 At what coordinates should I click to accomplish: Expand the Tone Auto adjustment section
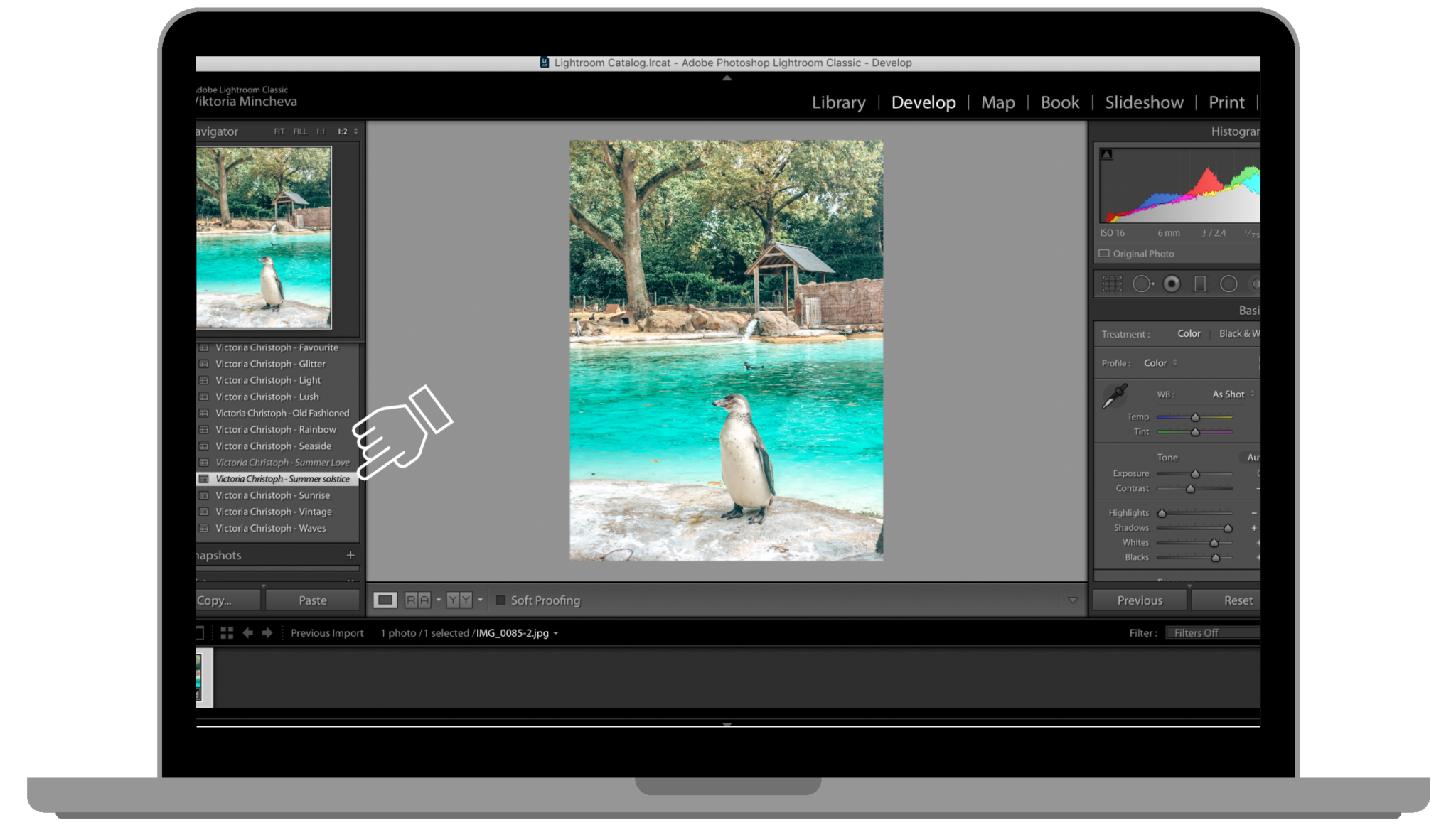(1249, 457)
